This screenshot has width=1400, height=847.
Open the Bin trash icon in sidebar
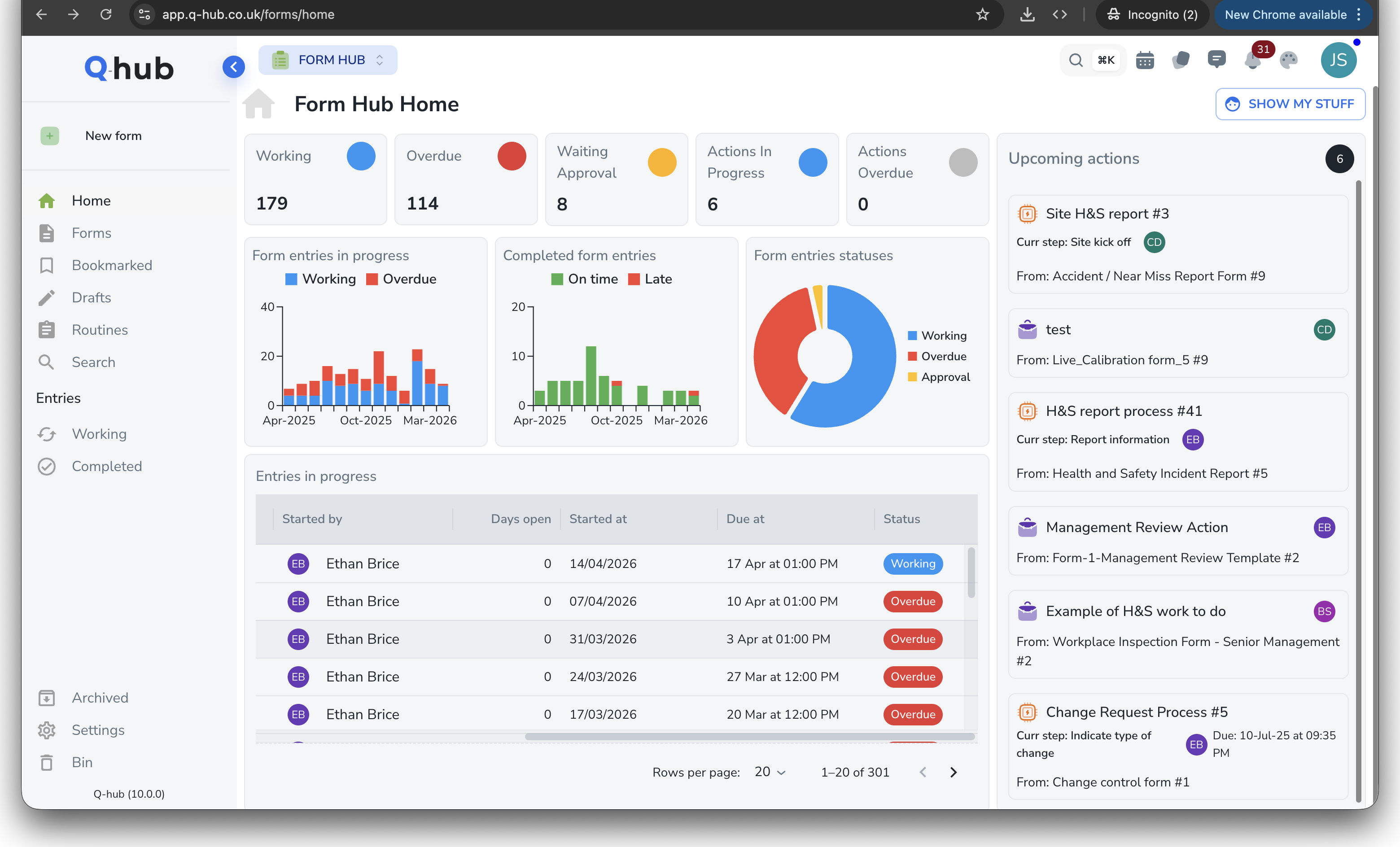click(47, 762)
